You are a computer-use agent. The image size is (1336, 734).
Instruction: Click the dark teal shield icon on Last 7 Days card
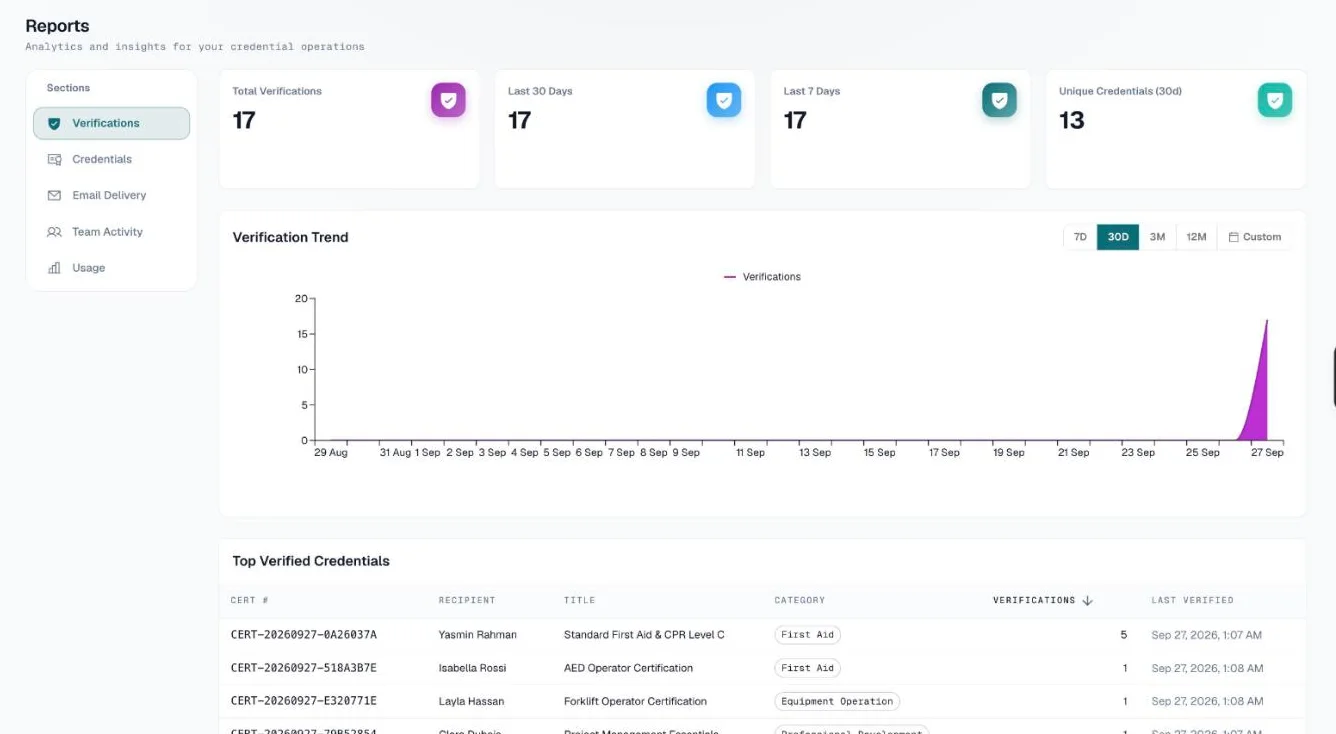coord(999,100)
